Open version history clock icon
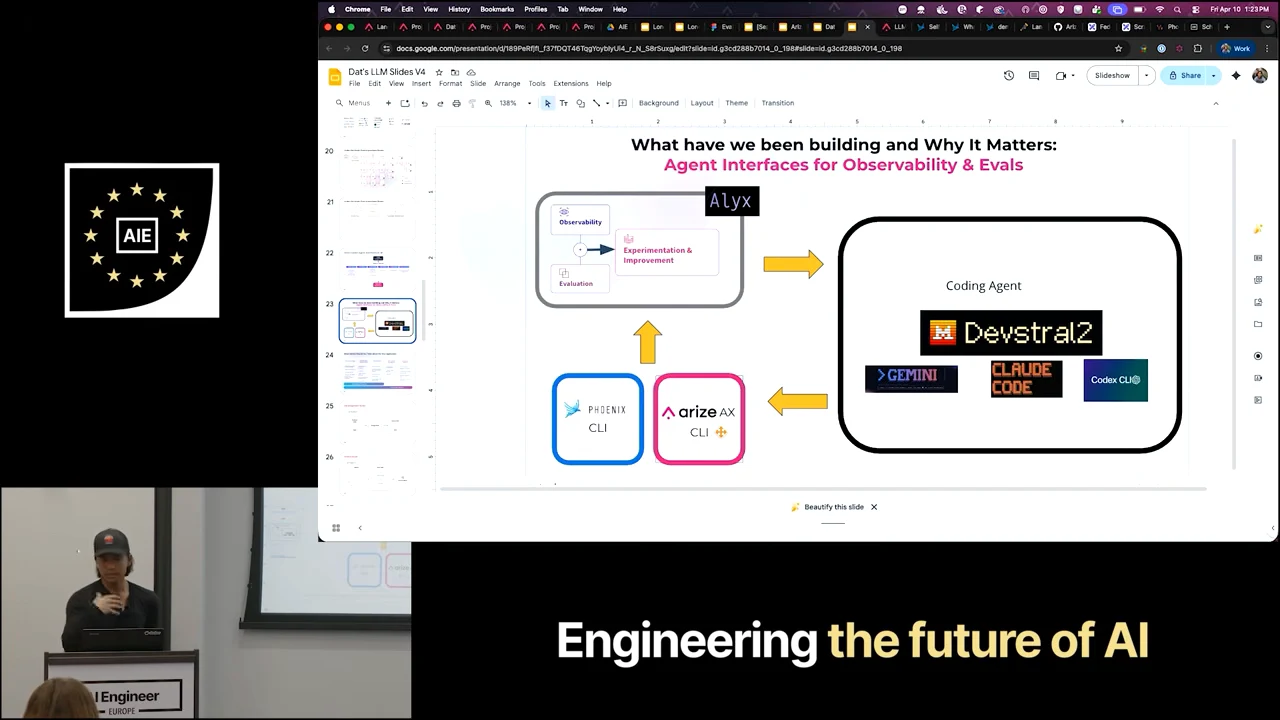The image size is (1280, 720). [x=1008, y=75]
